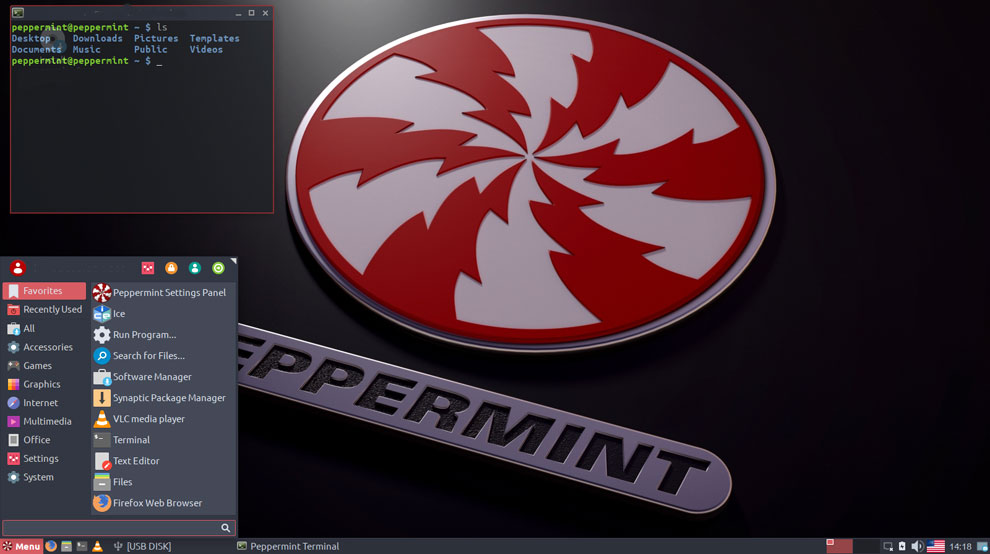
Task: Click the orange lock screen icon
Action: coord(171,268)
